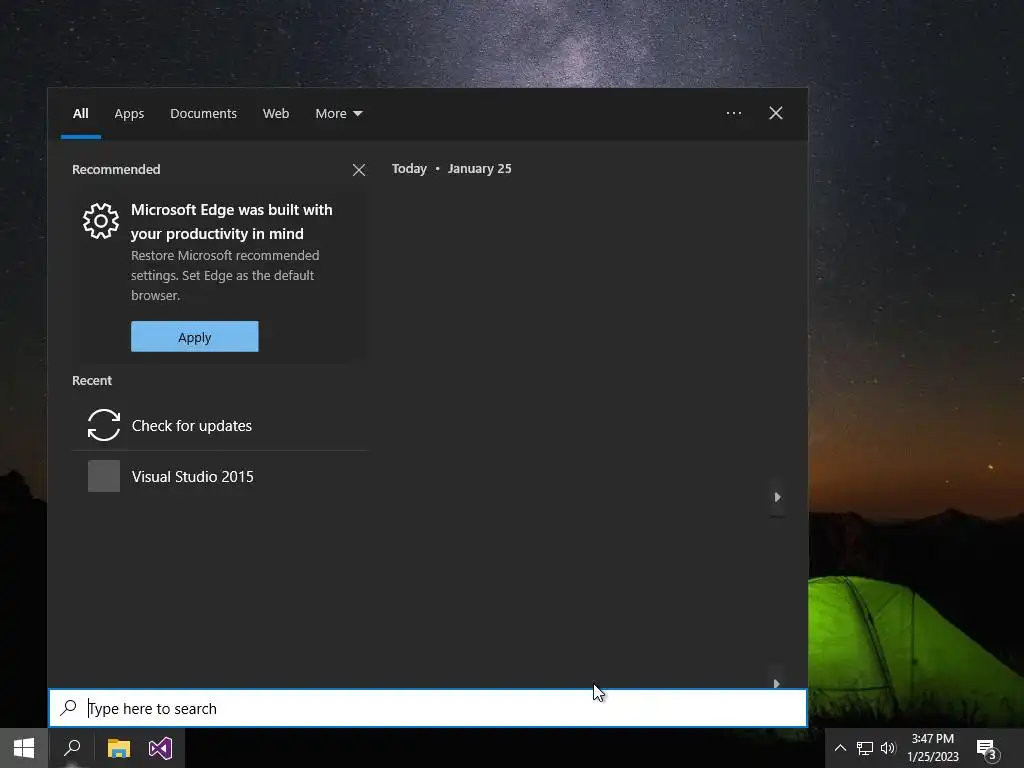Click the Visual Studio 2015 placeholder icon
The width and height of the screenshot is (1024, 768).
click(104, 476)
